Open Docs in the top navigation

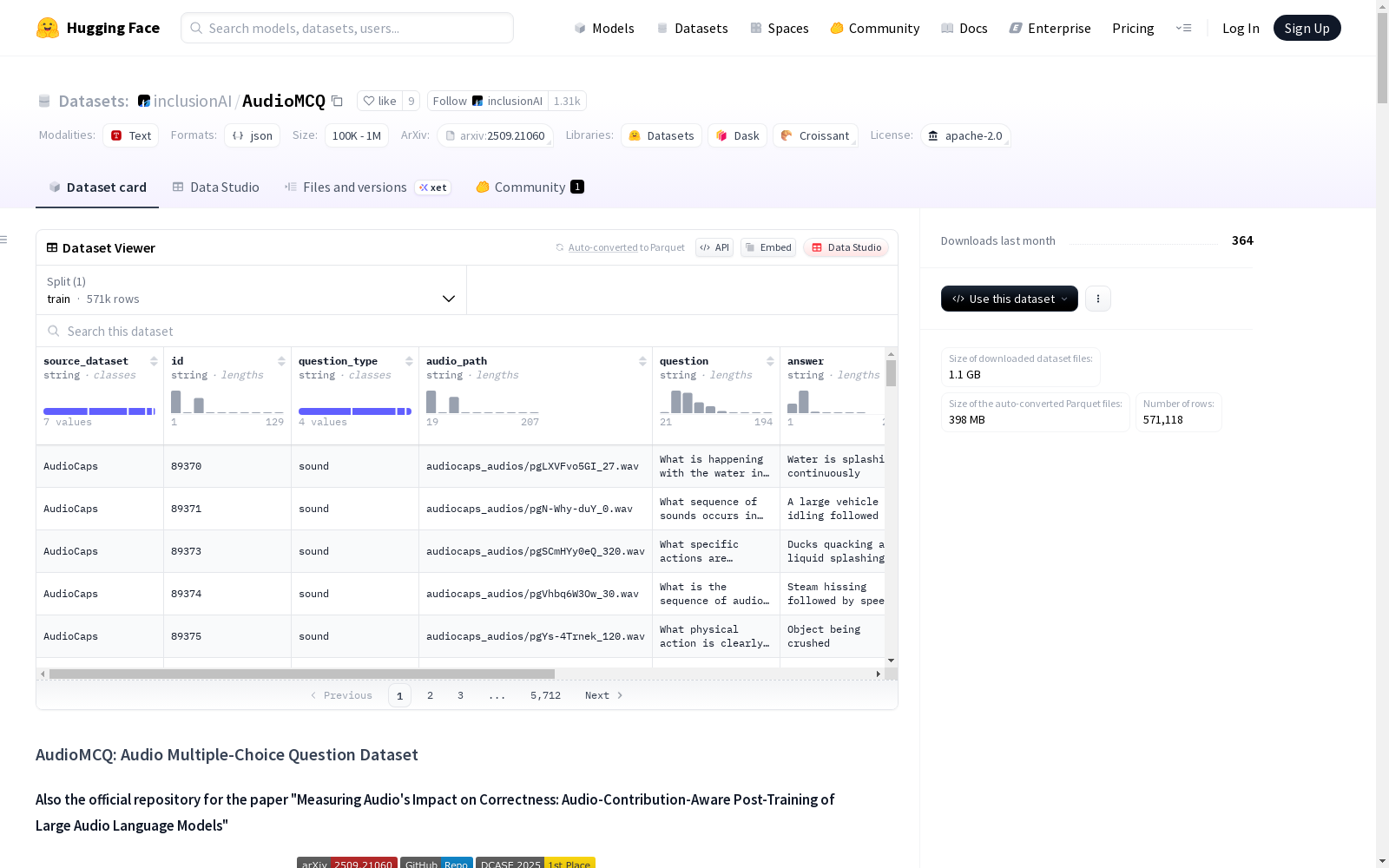tap(964, 28)
